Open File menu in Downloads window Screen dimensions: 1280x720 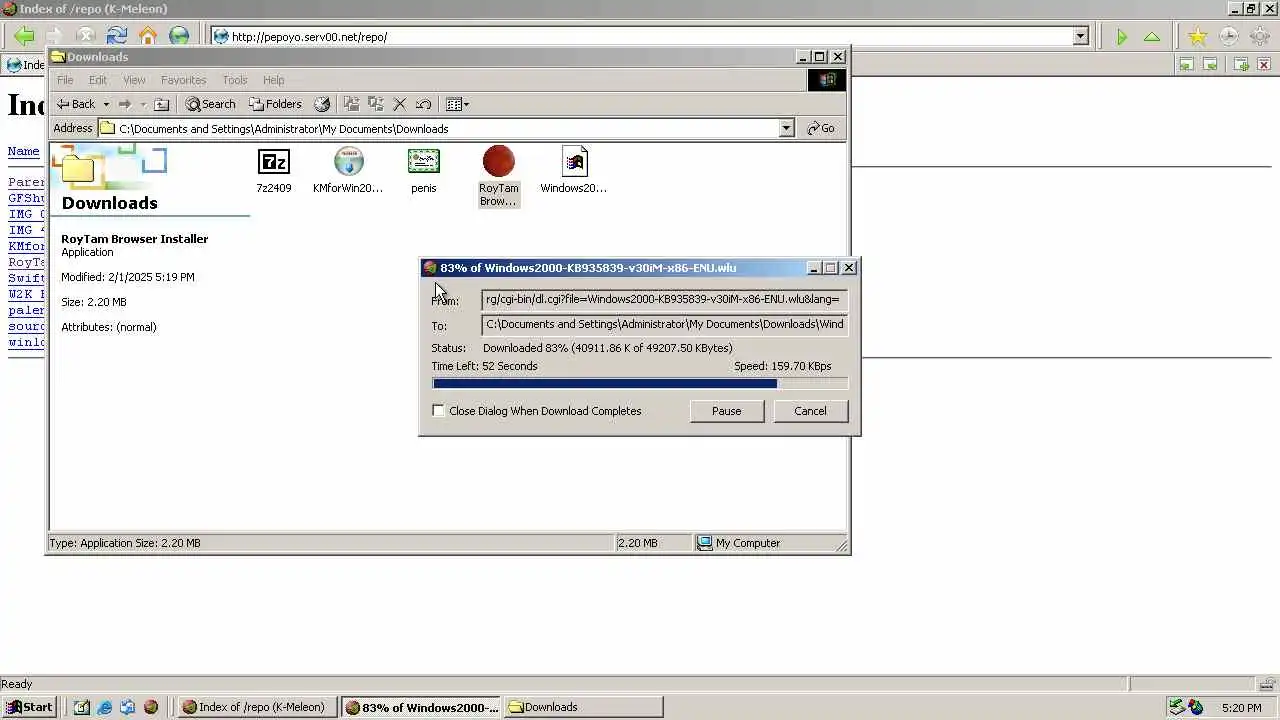pos(65,80)
